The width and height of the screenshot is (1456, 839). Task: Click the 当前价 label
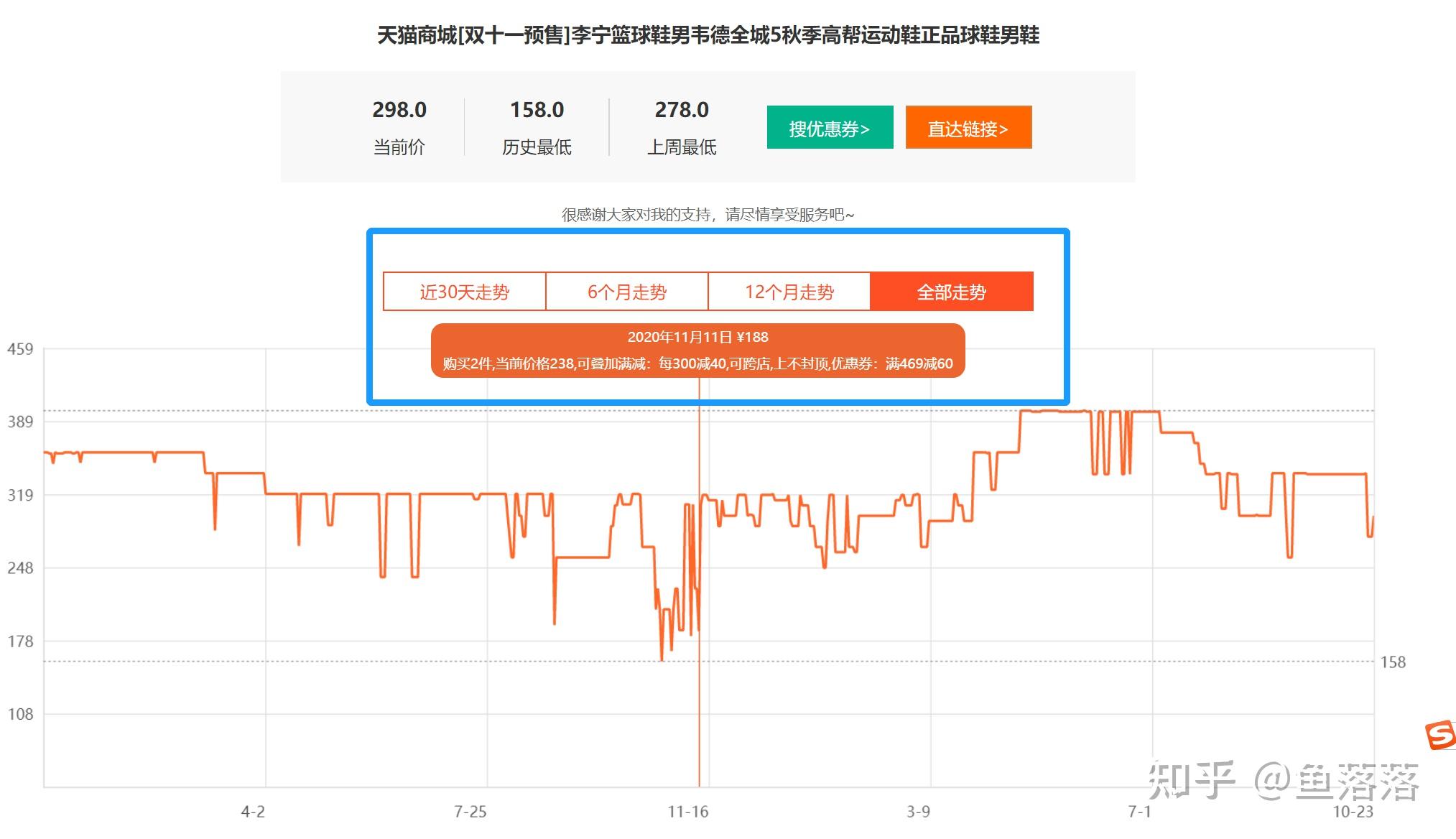[399, 147]
